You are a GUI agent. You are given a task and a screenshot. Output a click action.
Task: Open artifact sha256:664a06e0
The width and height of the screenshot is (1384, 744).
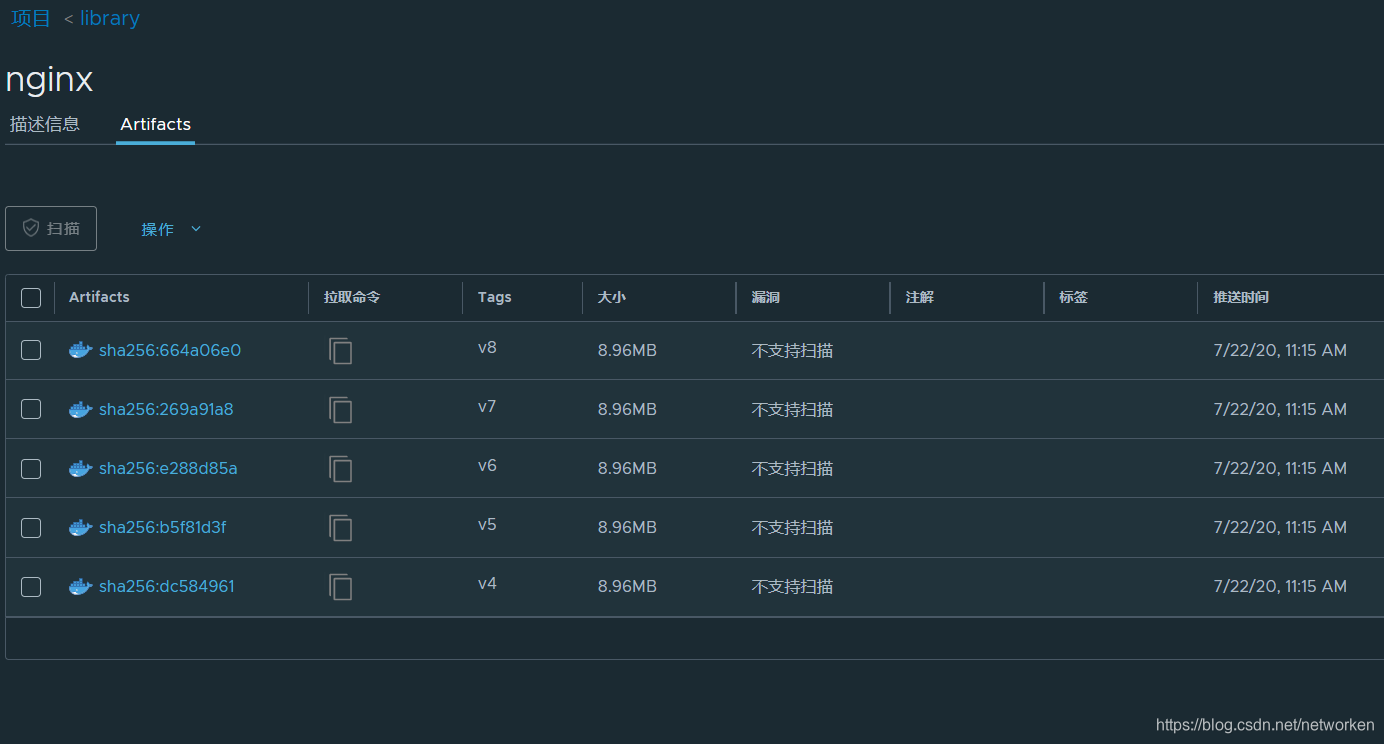coord(170,350)
